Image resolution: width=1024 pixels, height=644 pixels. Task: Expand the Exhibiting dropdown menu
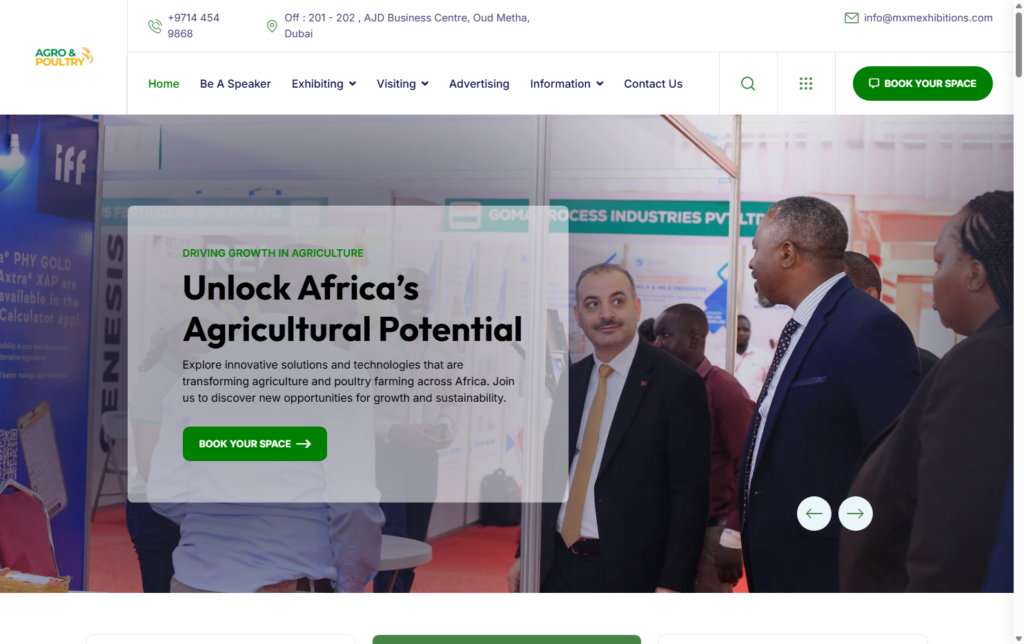323,84
